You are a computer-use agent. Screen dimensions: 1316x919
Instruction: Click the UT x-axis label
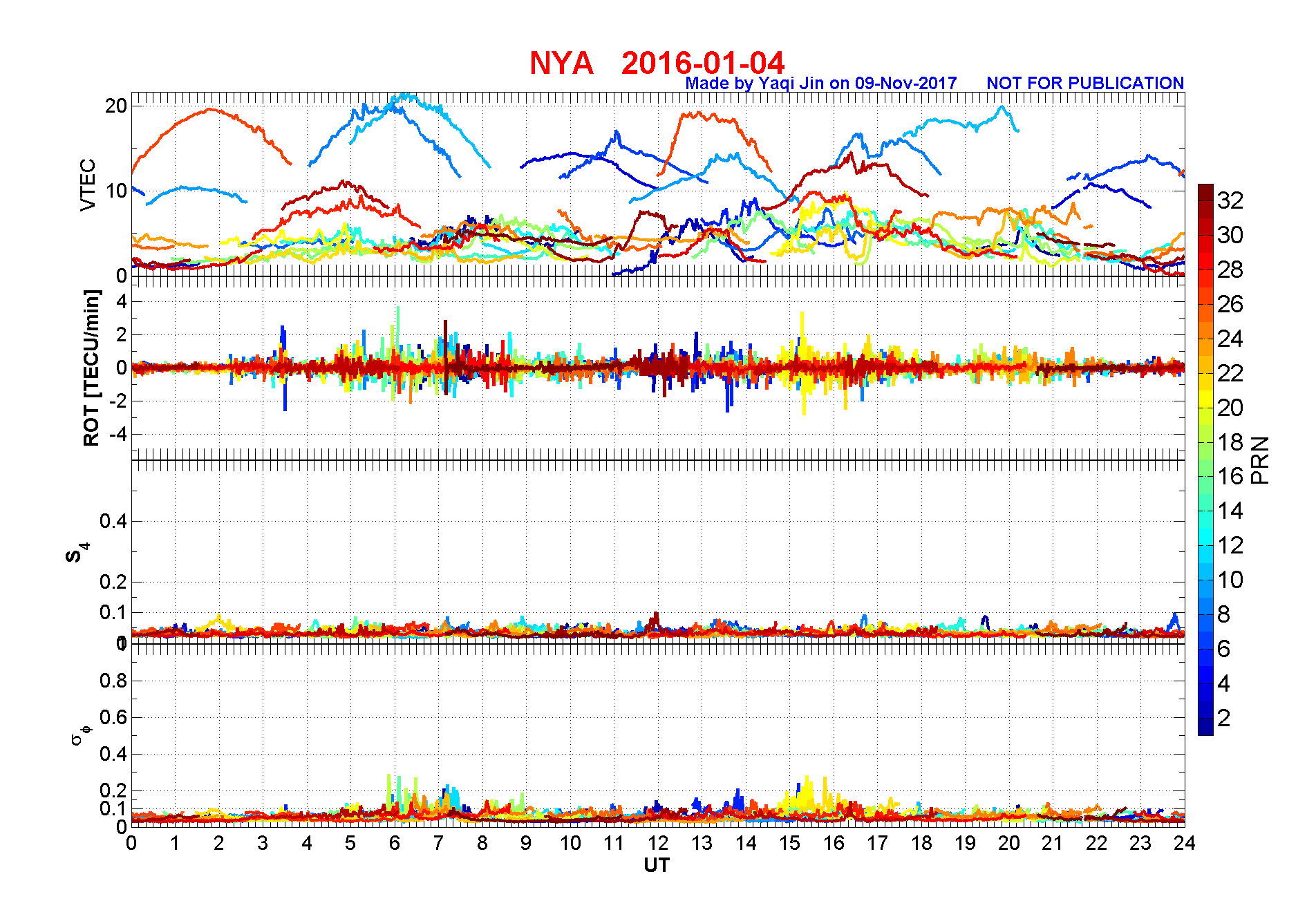click(657, 865)
